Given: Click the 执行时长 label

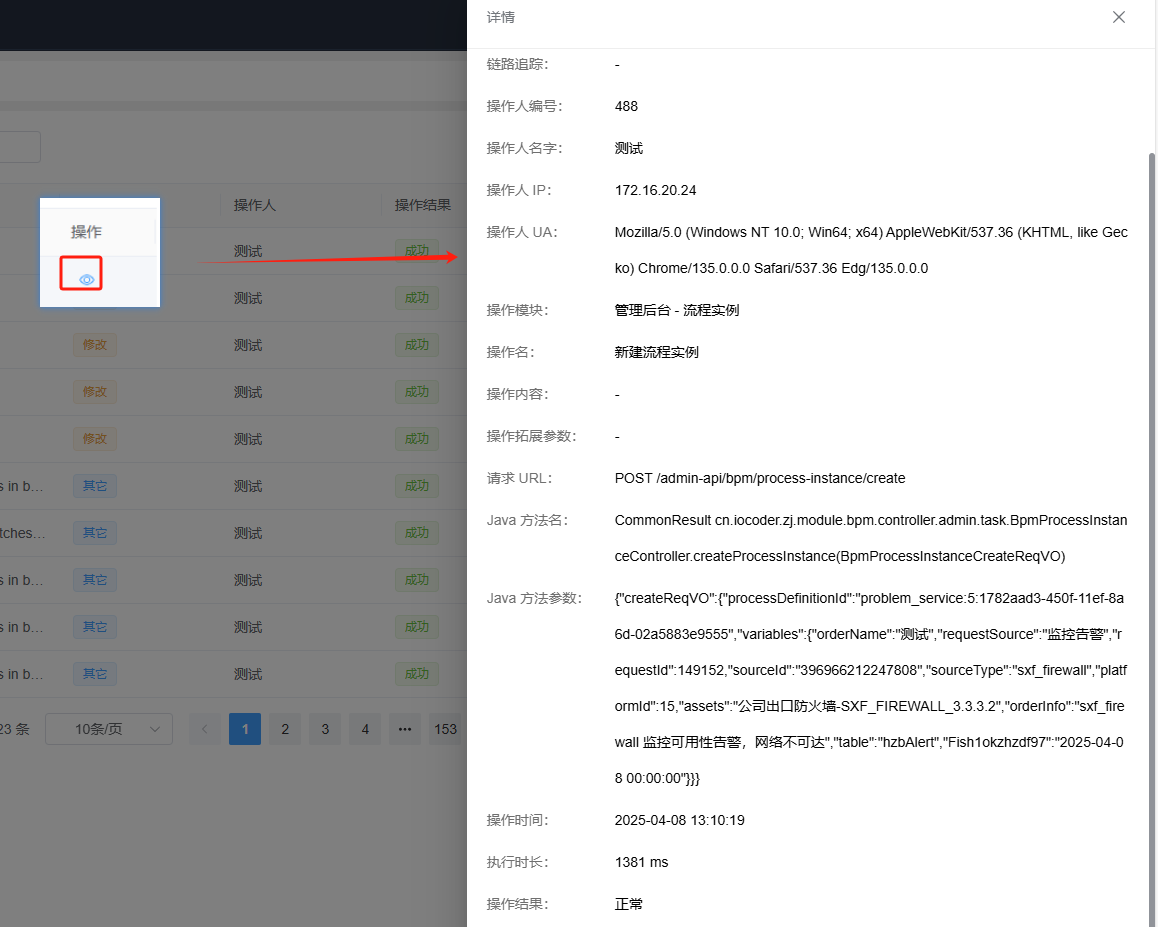Looking at the screenshot, I should click(517, 862).
